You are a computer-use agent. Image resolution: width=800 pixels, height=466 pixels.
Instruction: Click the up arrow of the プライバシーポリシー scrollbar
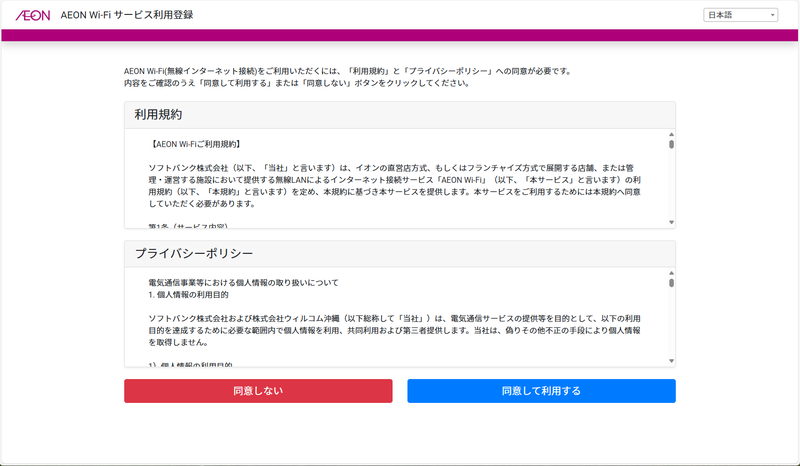click(671, 274)
